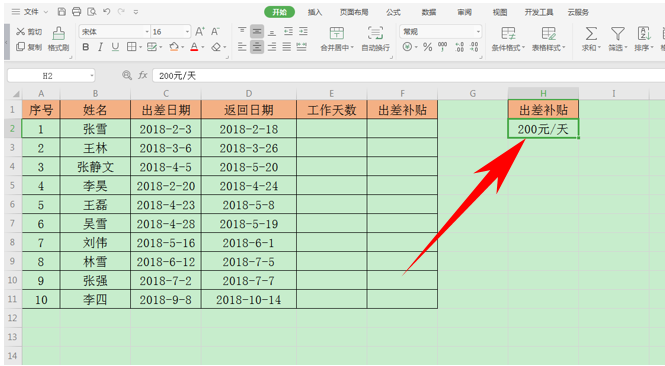Toggle align right
The width and height of the screenshot is (665, 366).
(272, 47)
